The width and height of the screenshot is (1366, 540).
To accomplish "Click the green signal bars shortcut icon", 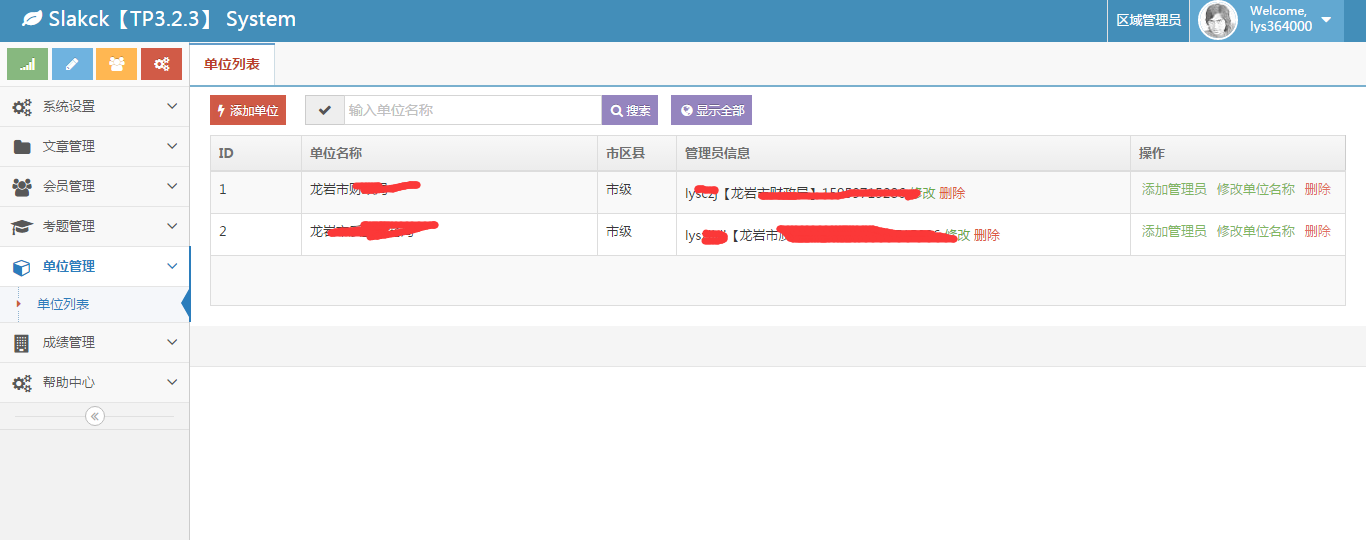I will tap(27, 64).
